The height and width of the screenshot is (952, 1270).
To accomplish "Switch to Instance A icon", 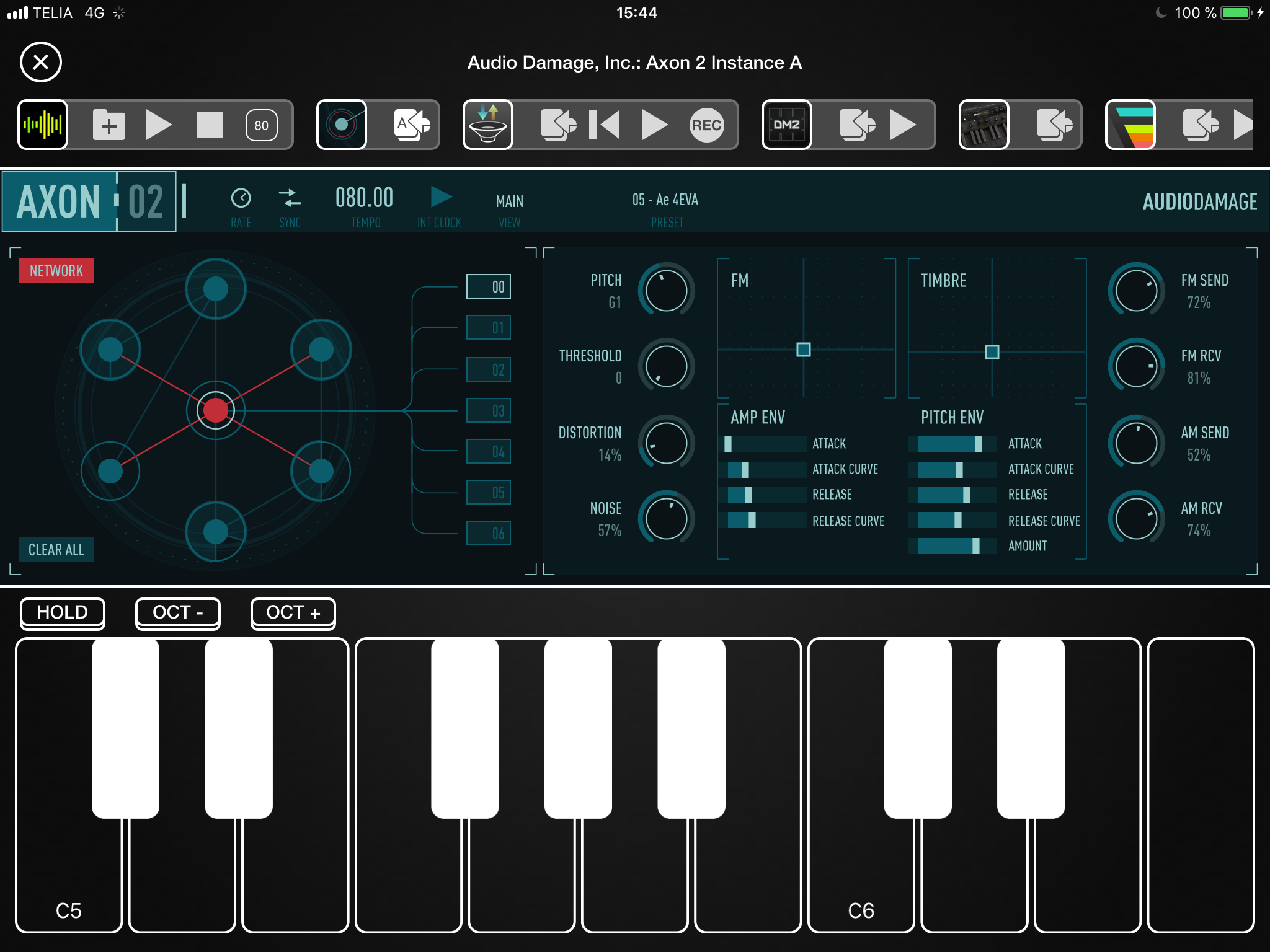I will tap(412, 125).
